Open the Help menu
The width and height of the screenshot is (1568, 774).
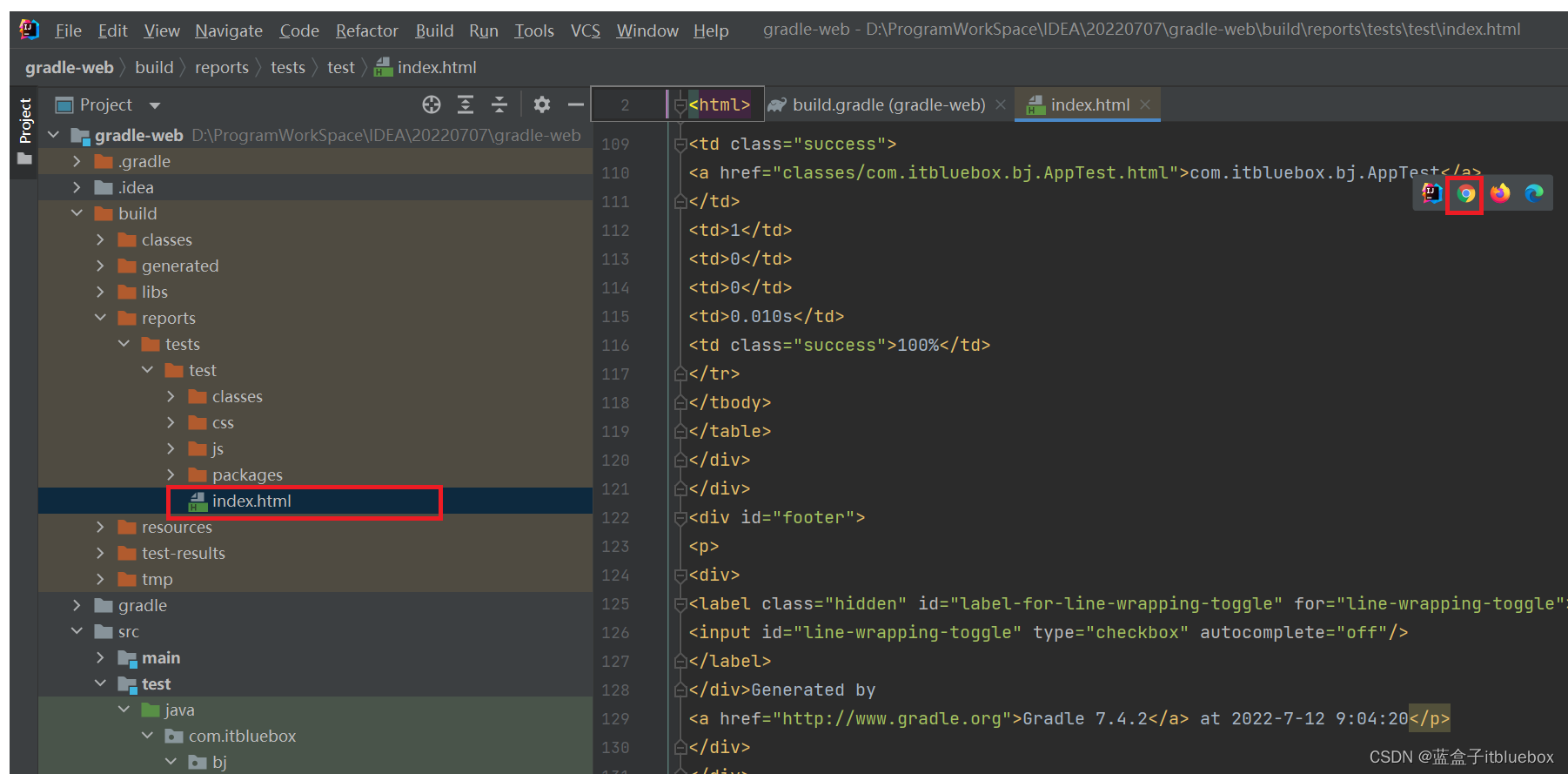coord(711,31)
